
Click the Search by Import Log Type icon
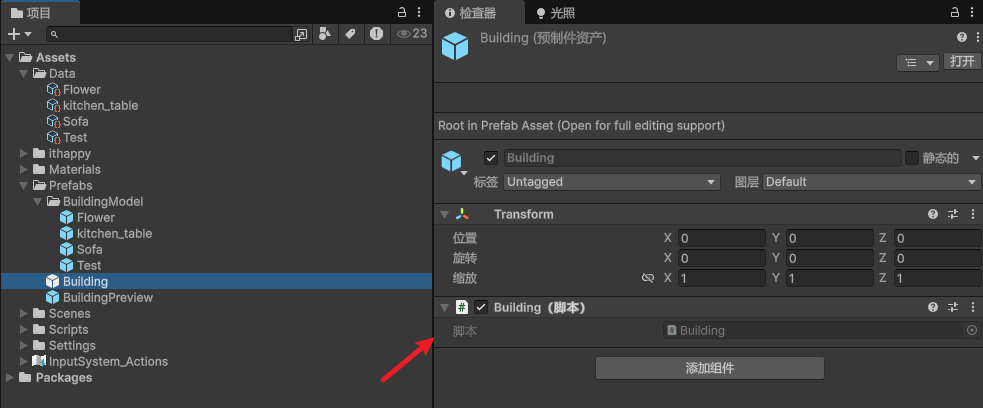pyautogui.click(x=376, y=34)
